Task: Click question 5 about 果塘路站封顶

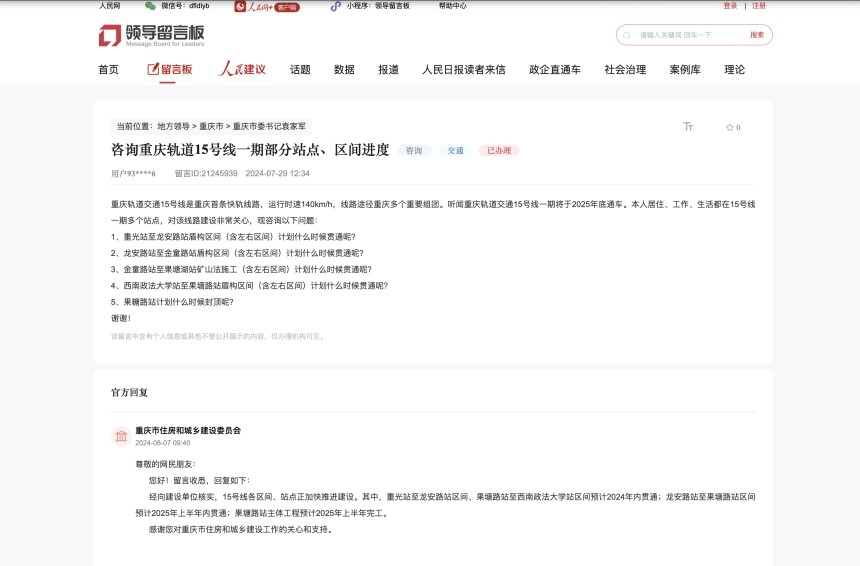Action: 172,302
